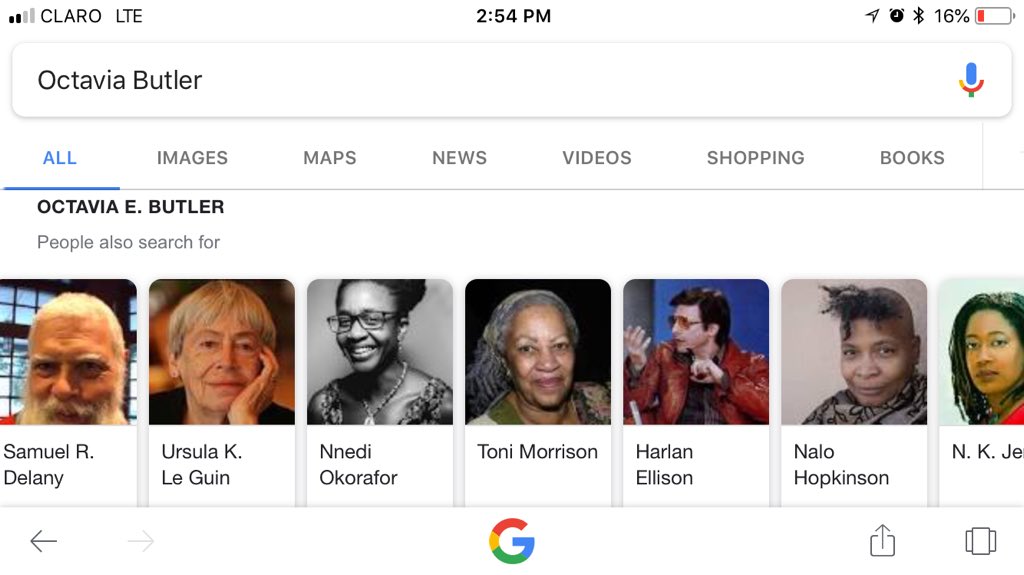This screenshot has height=575, width=1024.
Task: Switch to the SHOPPING tab
Action: coord(756,158)
